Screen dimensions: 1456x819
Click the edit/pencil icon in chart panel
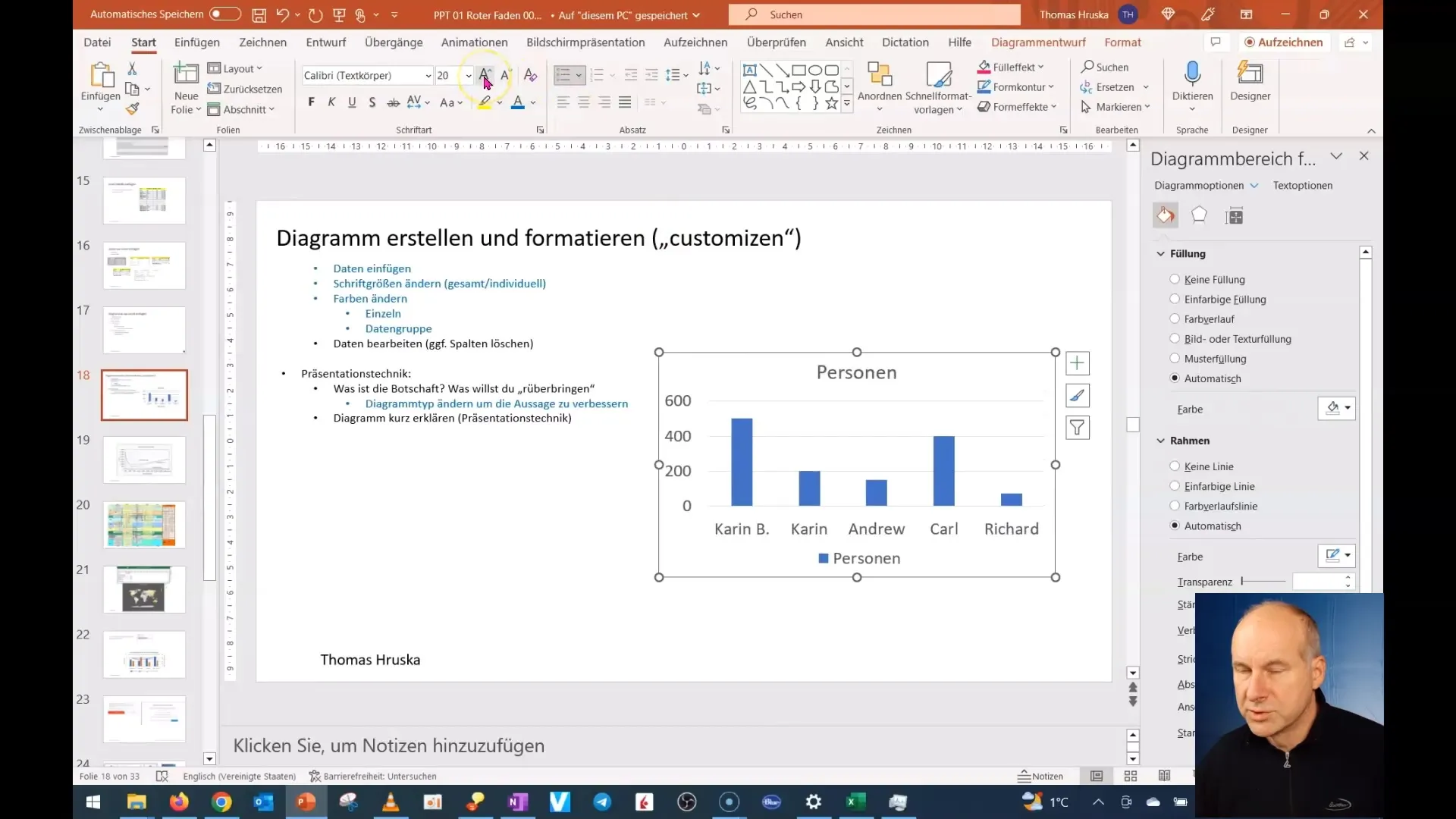[x=1078, y=396]
